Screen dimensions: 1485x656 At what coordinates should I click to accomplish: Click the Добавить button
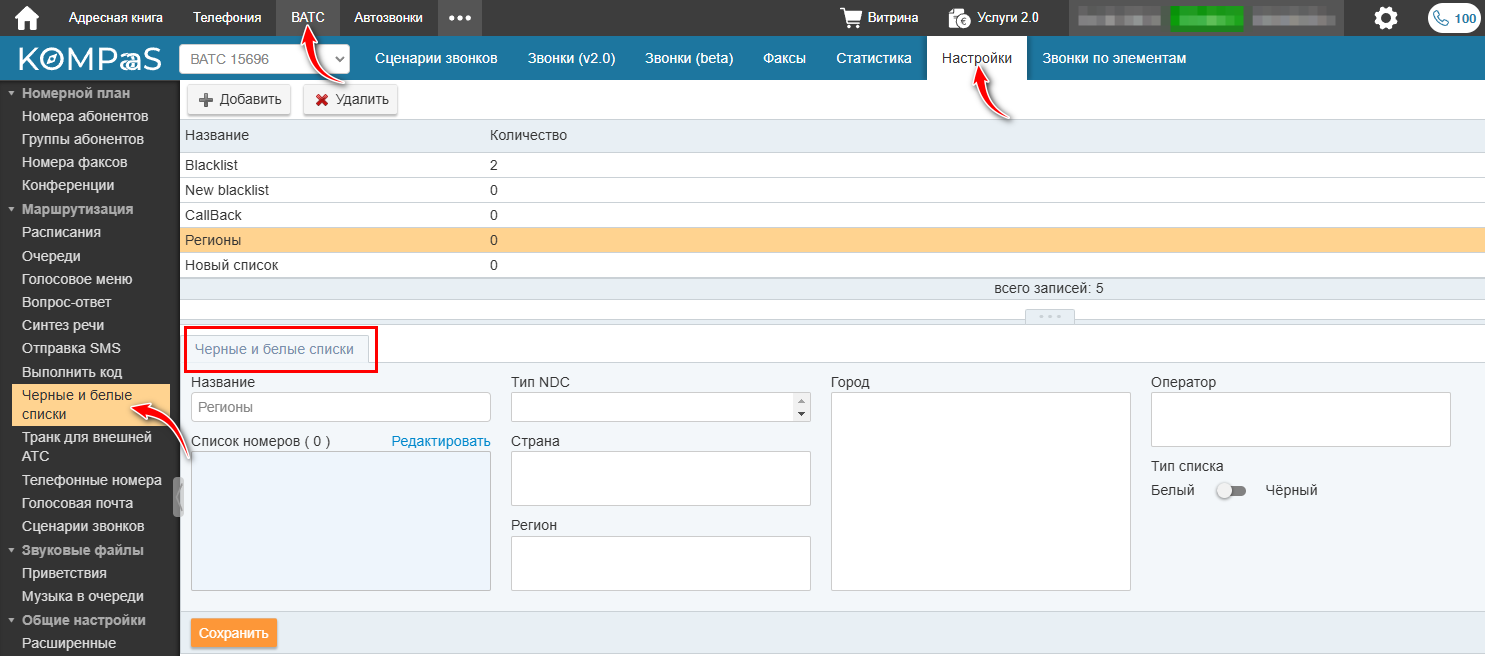(x=239, y=99)
